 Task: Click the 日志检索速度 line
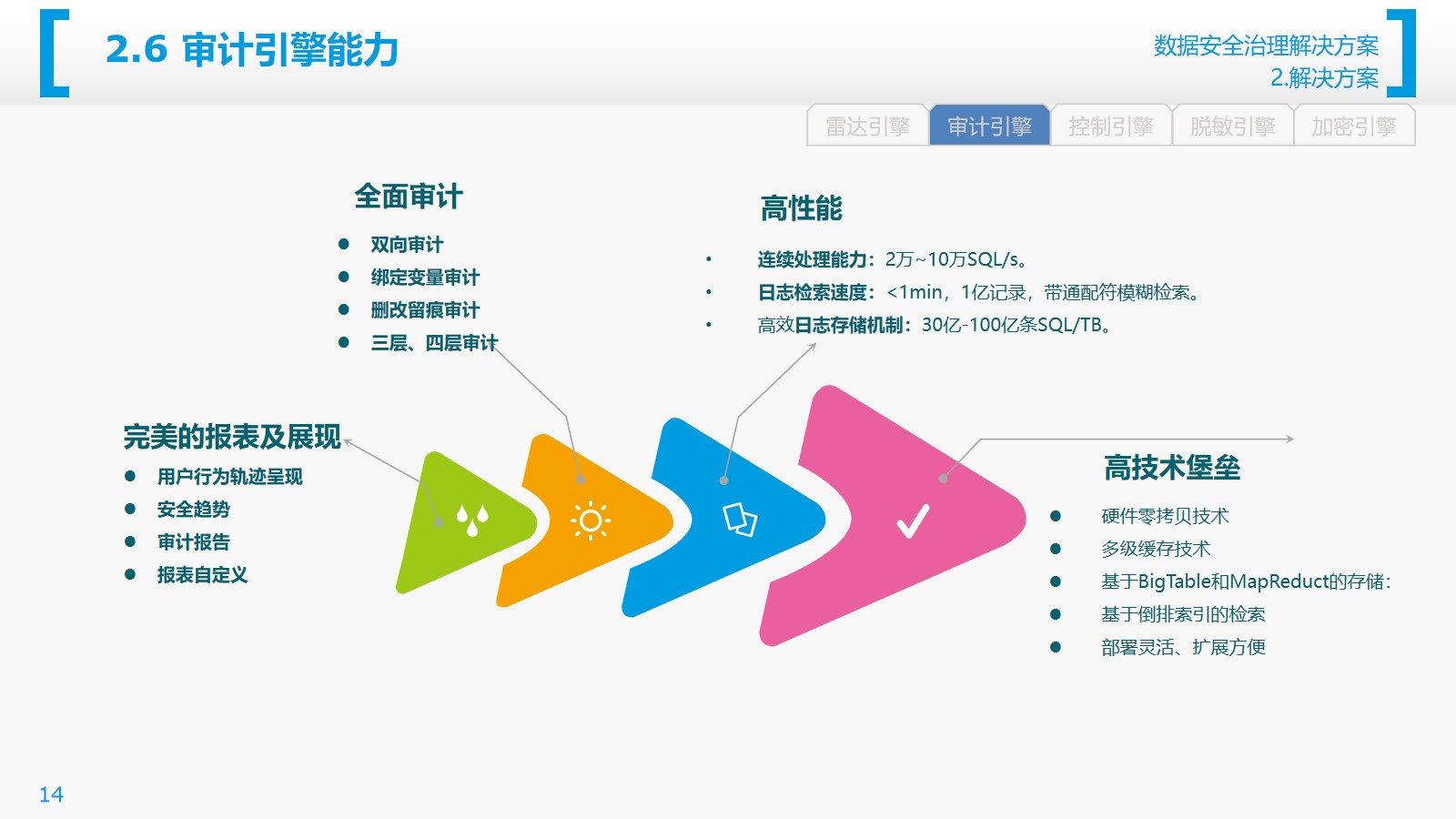click(980, 292)
